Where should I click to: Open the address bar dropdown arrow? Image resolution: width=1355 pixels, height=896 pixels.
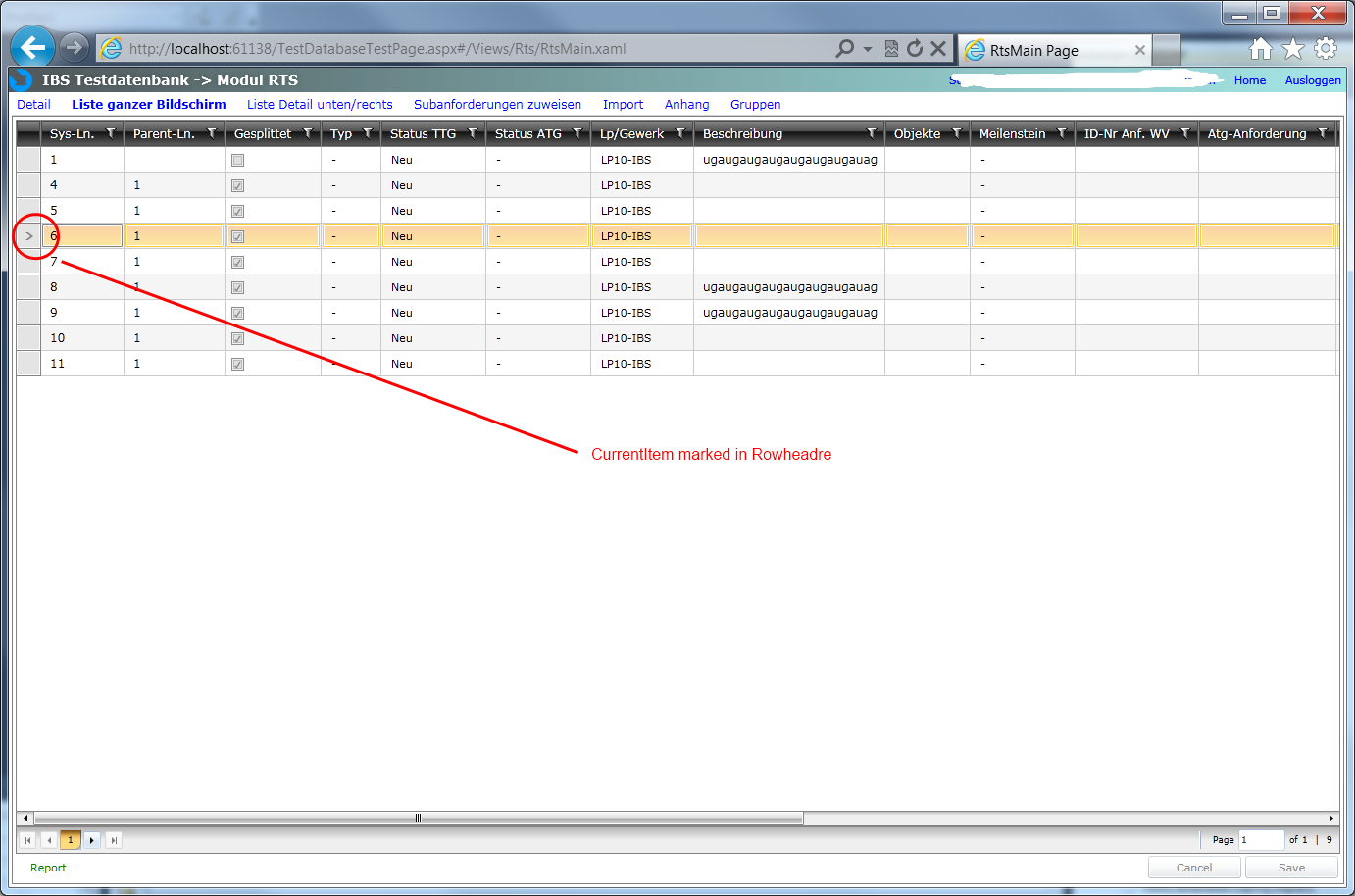(868, 49)
